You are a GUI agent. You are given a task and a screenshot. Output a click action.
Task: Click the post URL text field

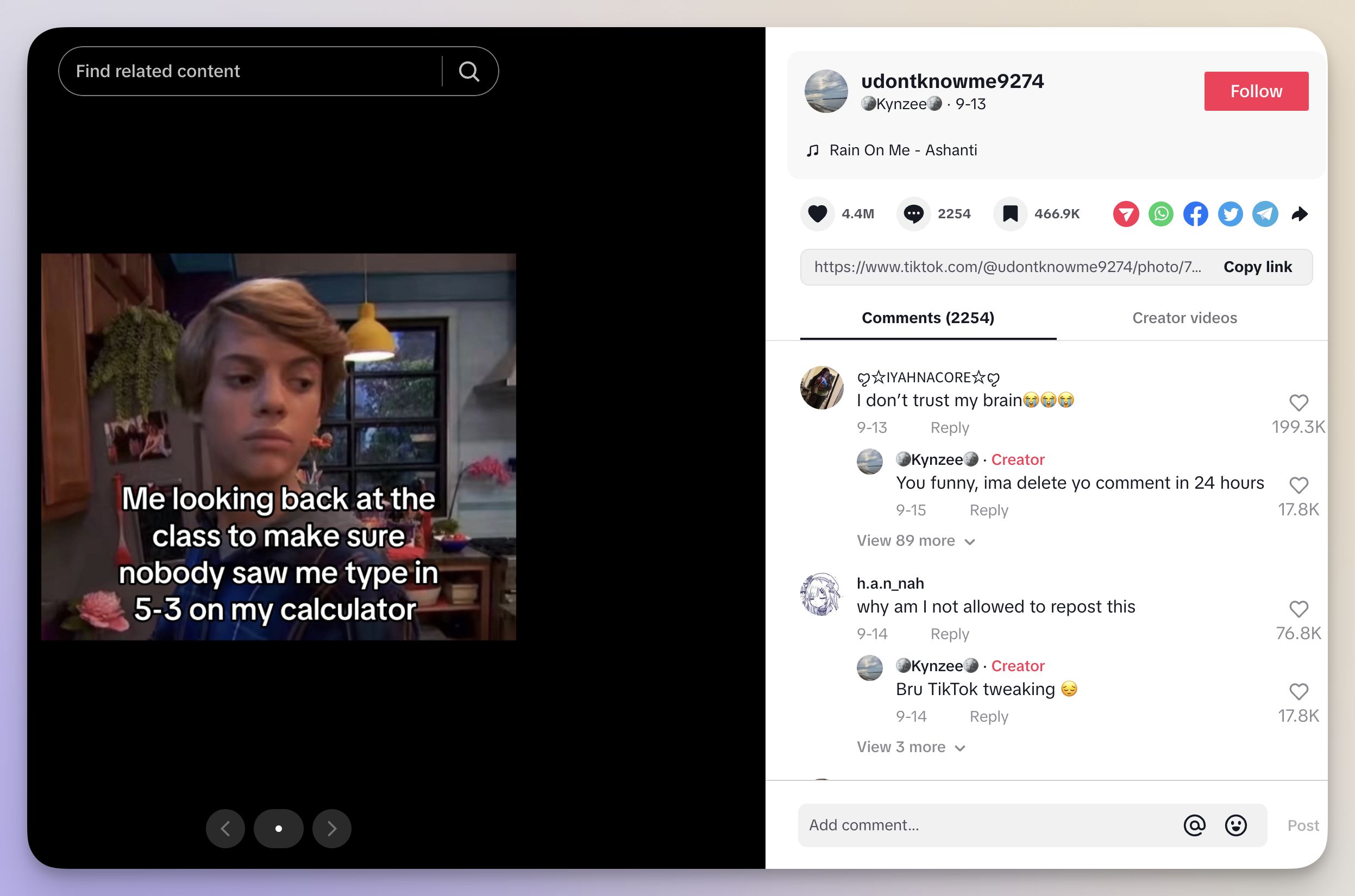tap(1007, 267)
